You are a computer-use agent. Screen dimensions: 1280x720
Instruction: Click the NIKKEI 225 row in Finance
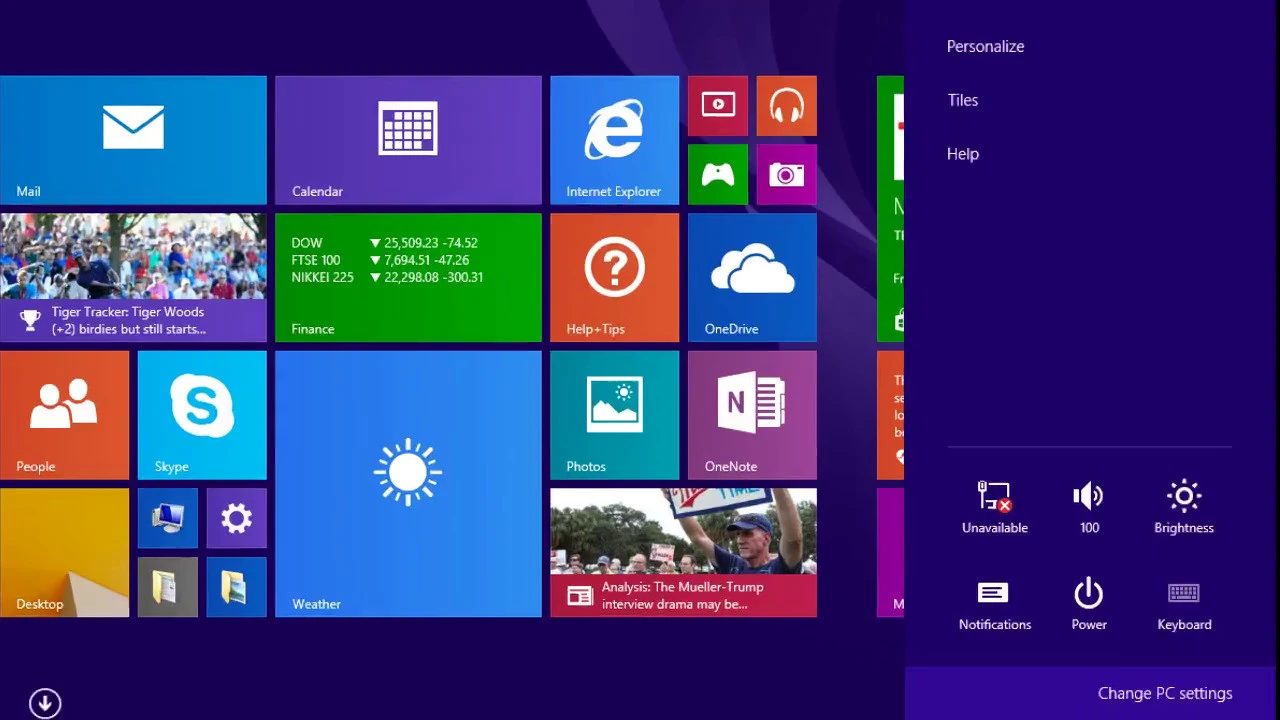coord(387,277)
